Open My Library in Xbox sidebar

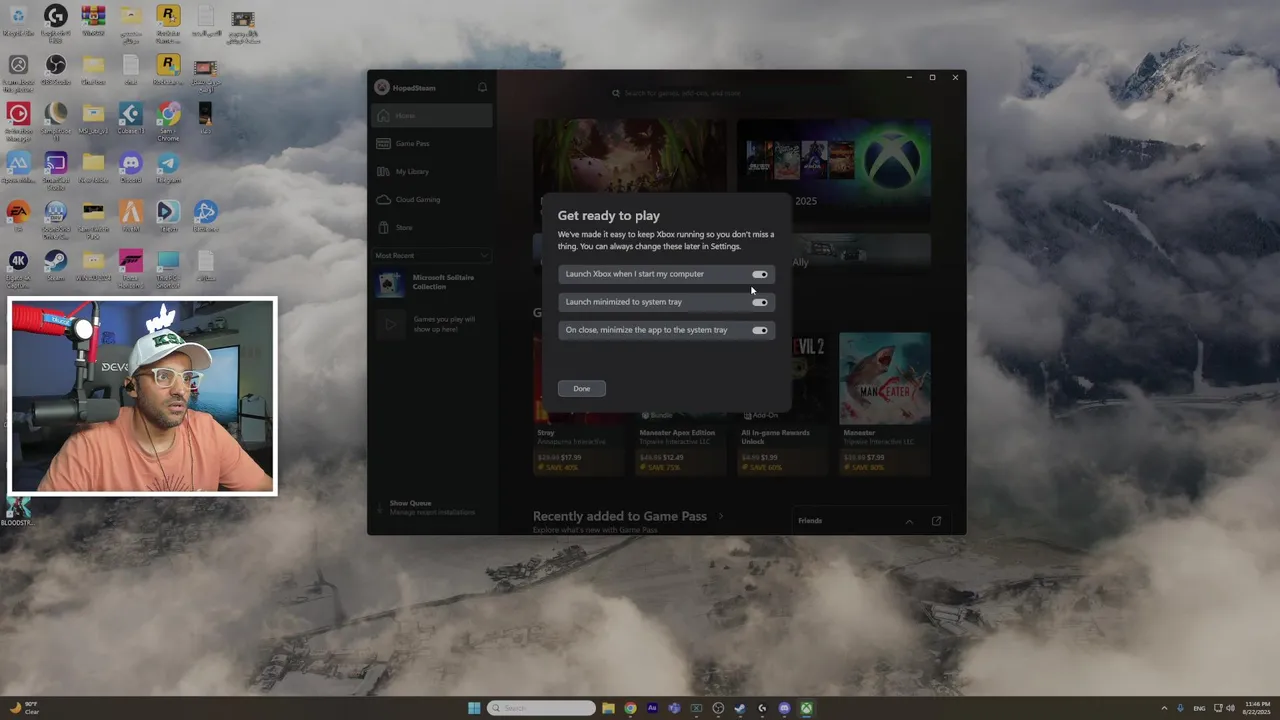[432, 171]
